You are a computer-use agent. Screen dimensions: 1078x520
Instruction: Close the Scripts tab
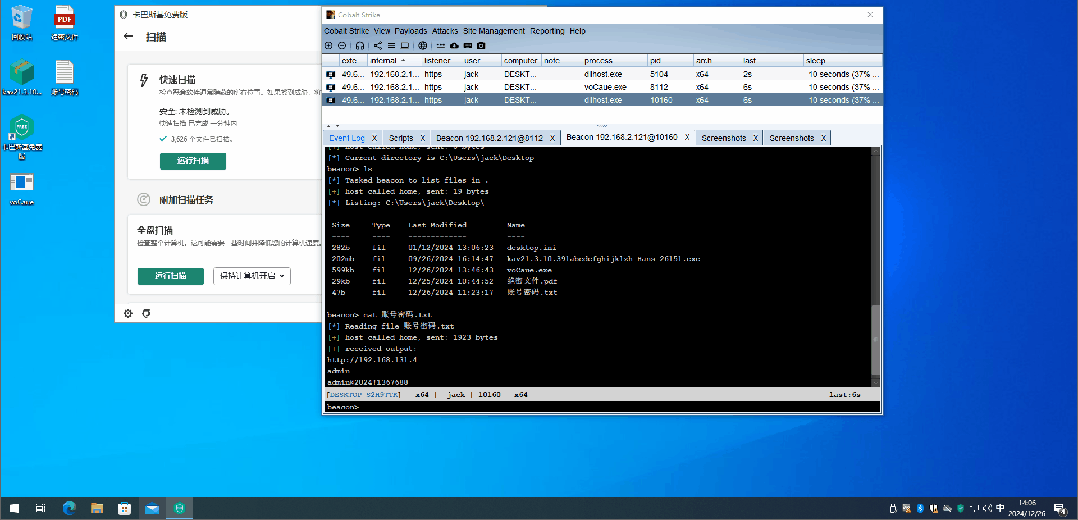422,138
